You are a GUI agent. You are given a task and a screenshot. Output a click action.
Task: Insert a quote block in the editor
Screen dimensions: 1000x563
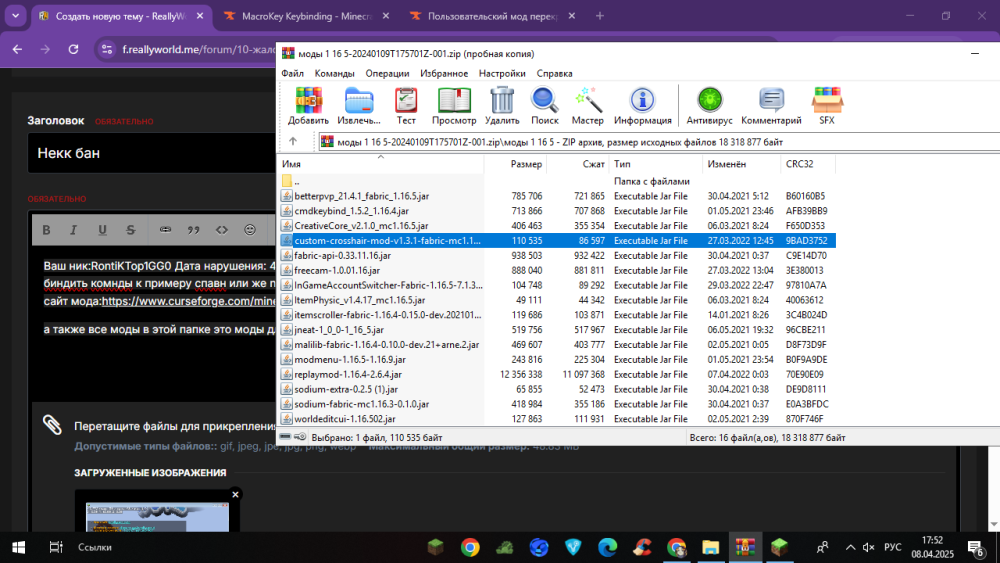point(193,230)
